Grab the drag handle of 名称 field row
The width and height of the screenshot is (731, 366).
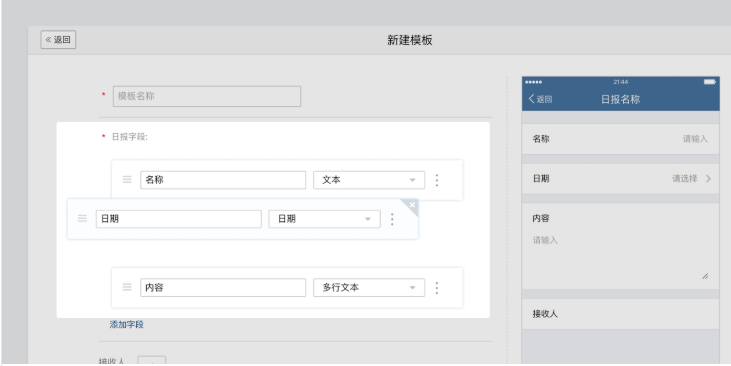click(x=127, y=180)
